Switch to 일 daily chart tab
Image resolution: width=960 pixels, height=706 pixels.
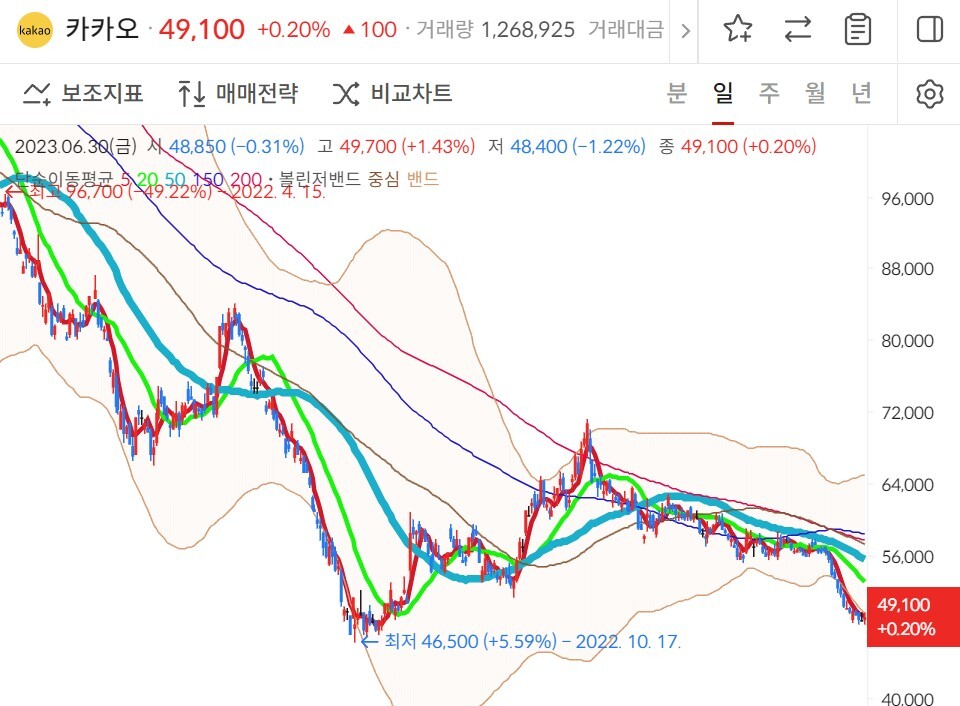(x=723, y=93)
